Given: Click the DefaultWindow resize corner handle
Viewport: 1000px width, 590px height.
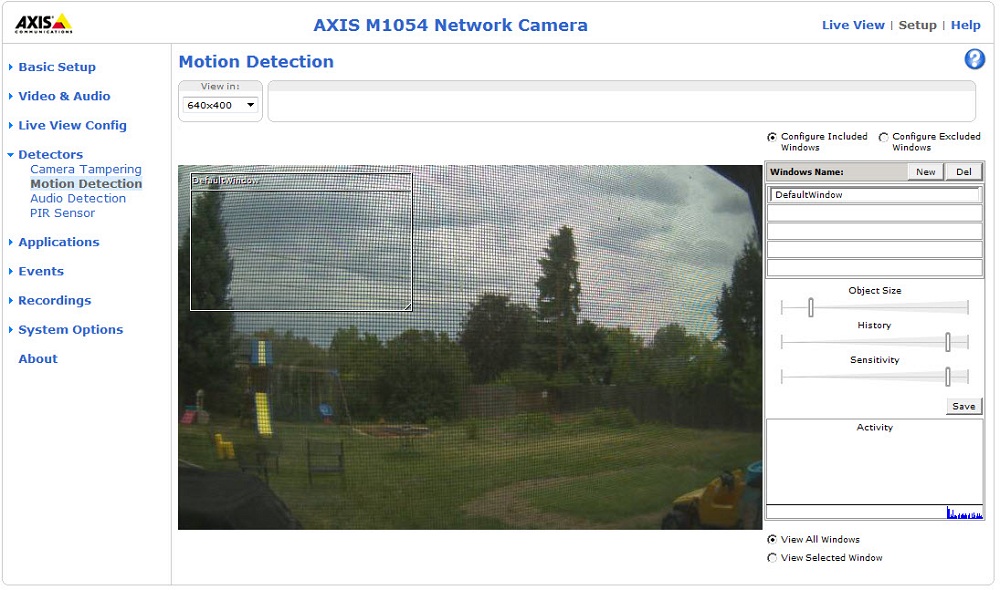Looking at the screenshot, I should 407,306.
